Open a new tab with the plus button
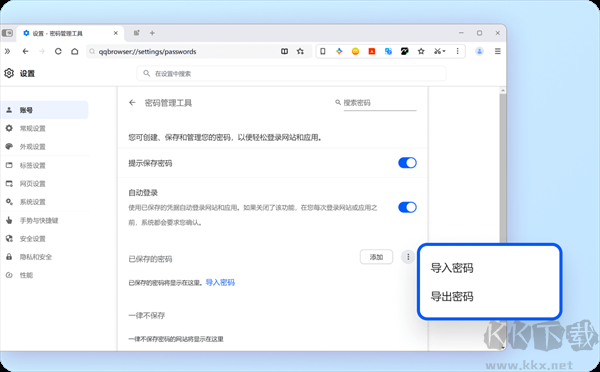 pyautogui.click(x=152, y=33)
